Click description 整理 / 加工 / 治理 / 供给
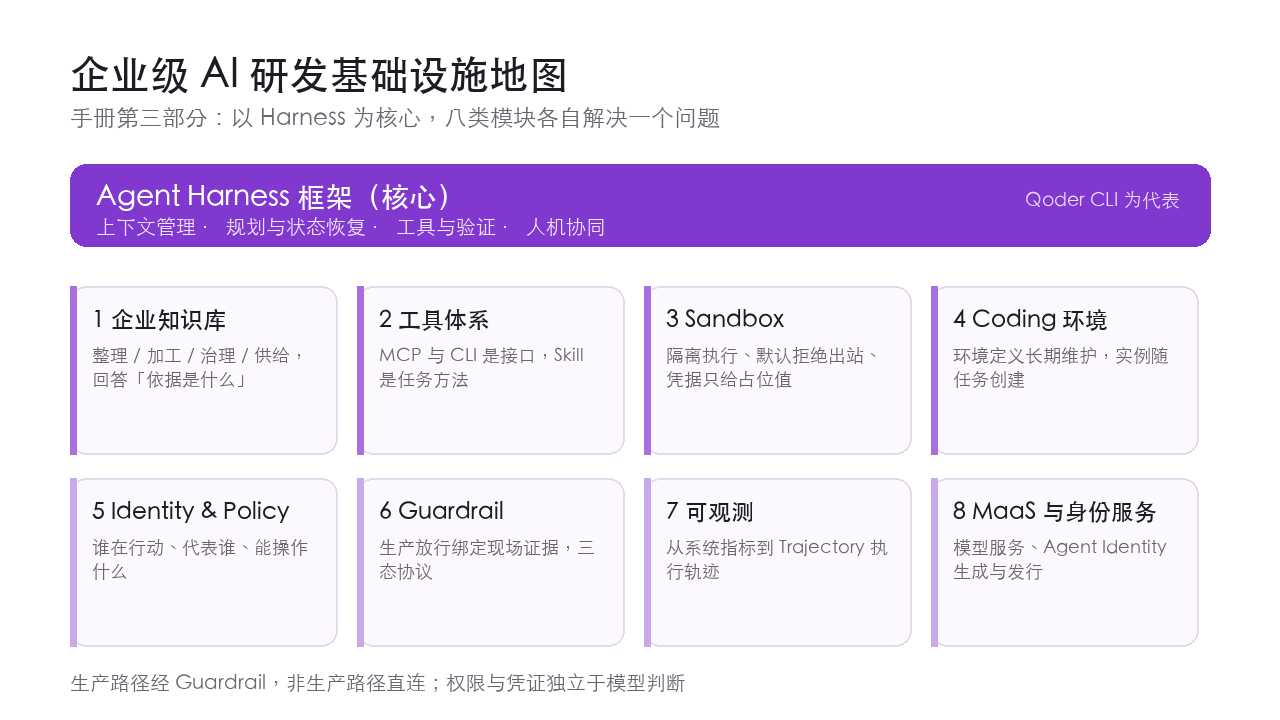This screenshot has height=720, width=1280. tap(199, 368)
